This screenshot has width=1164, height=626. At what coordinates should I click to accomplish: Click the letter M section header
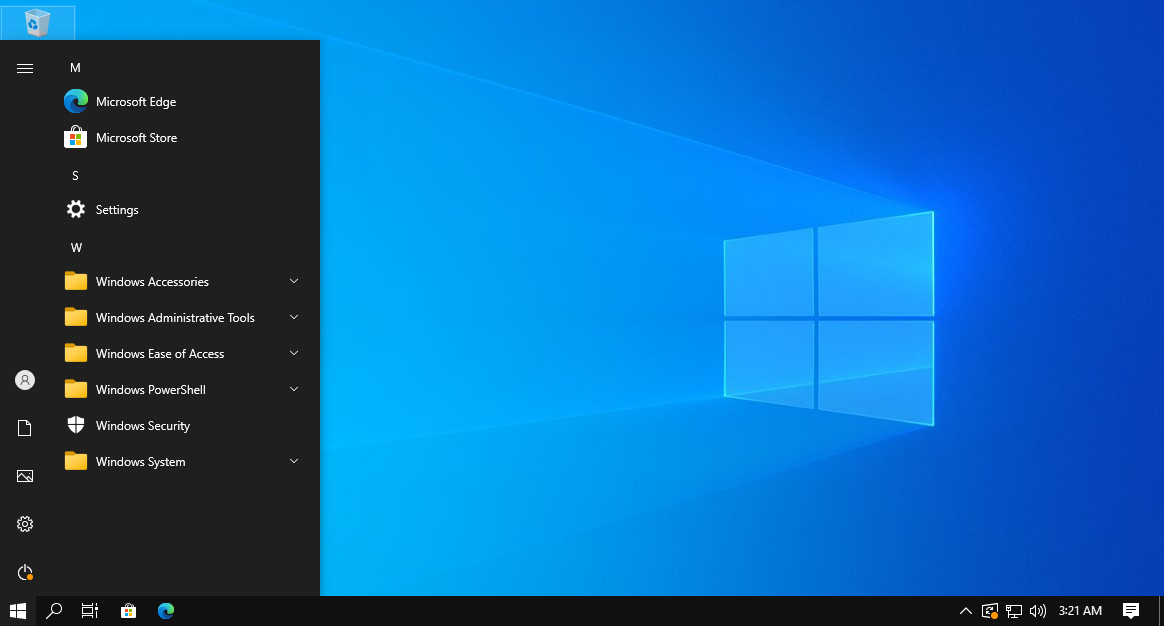(x=75, y=68)
